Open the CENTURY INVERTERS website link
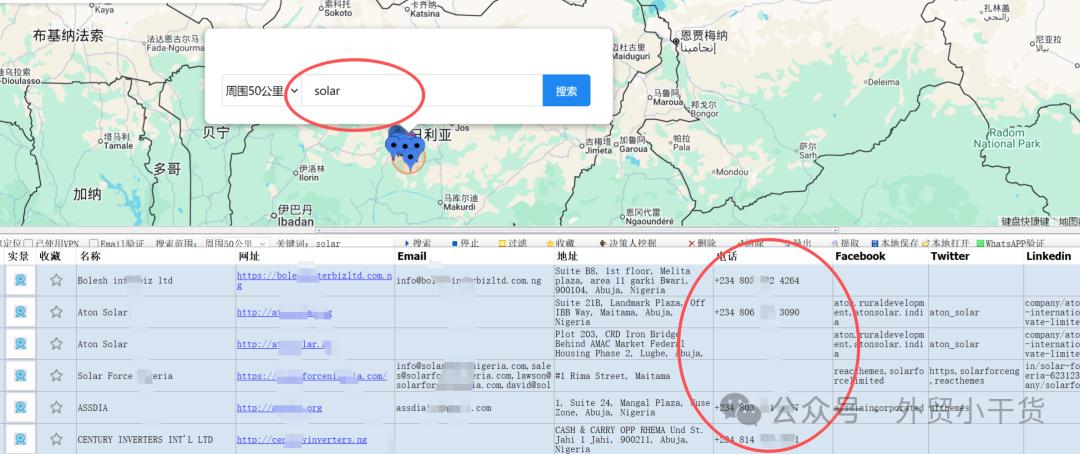The width and height of the screenshot is (1080, 454). [301, 439]
